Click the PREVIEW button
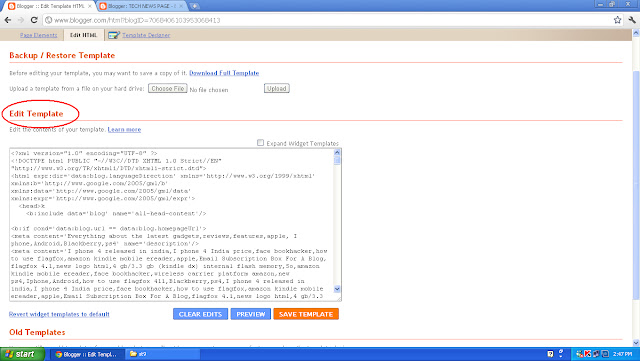The height and width of the screenshot is (361, 640). 251,314
